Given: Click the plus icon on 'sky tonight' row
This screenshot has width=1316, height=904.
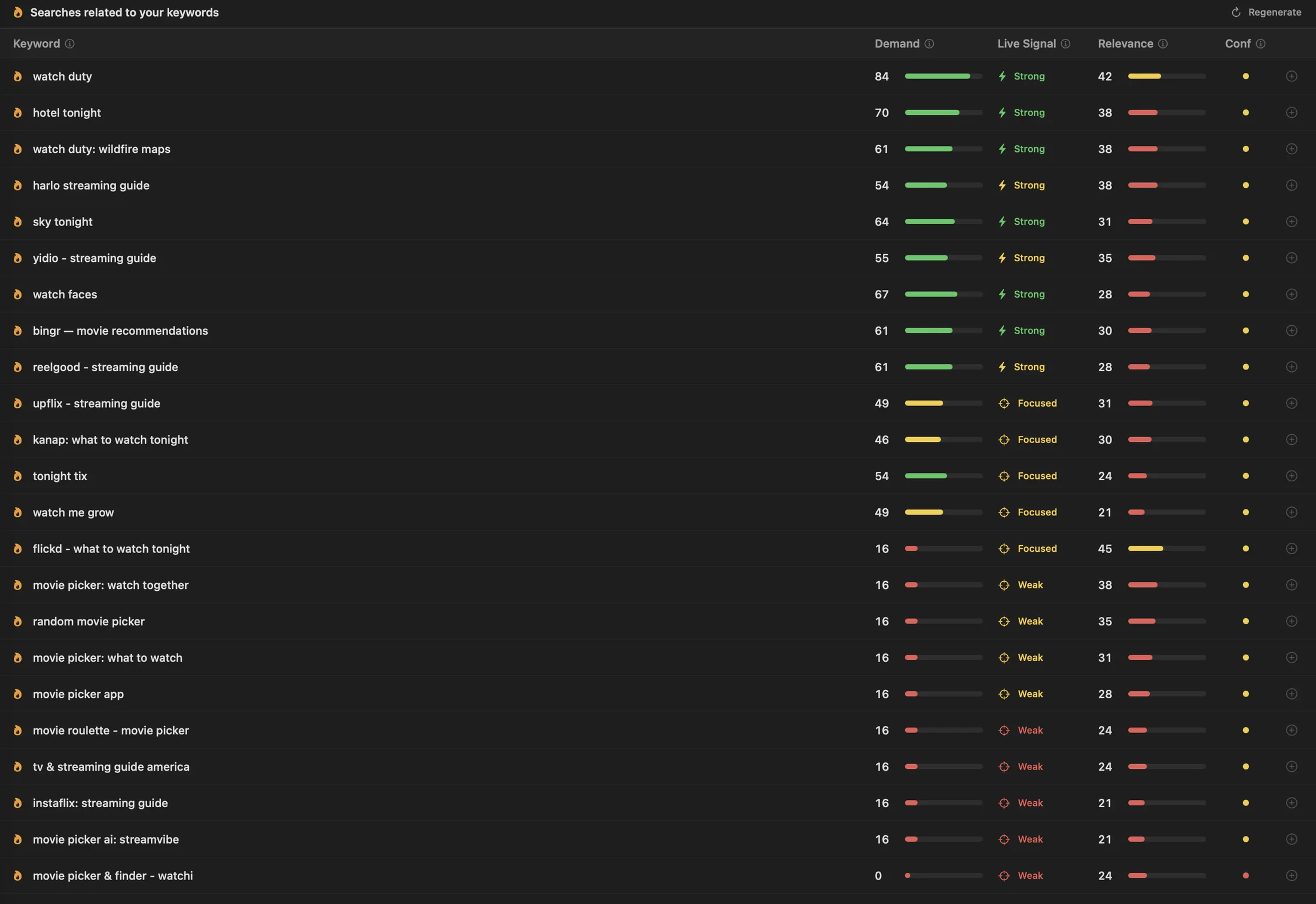Looking at the screenshot, I should pos(1291,221).
